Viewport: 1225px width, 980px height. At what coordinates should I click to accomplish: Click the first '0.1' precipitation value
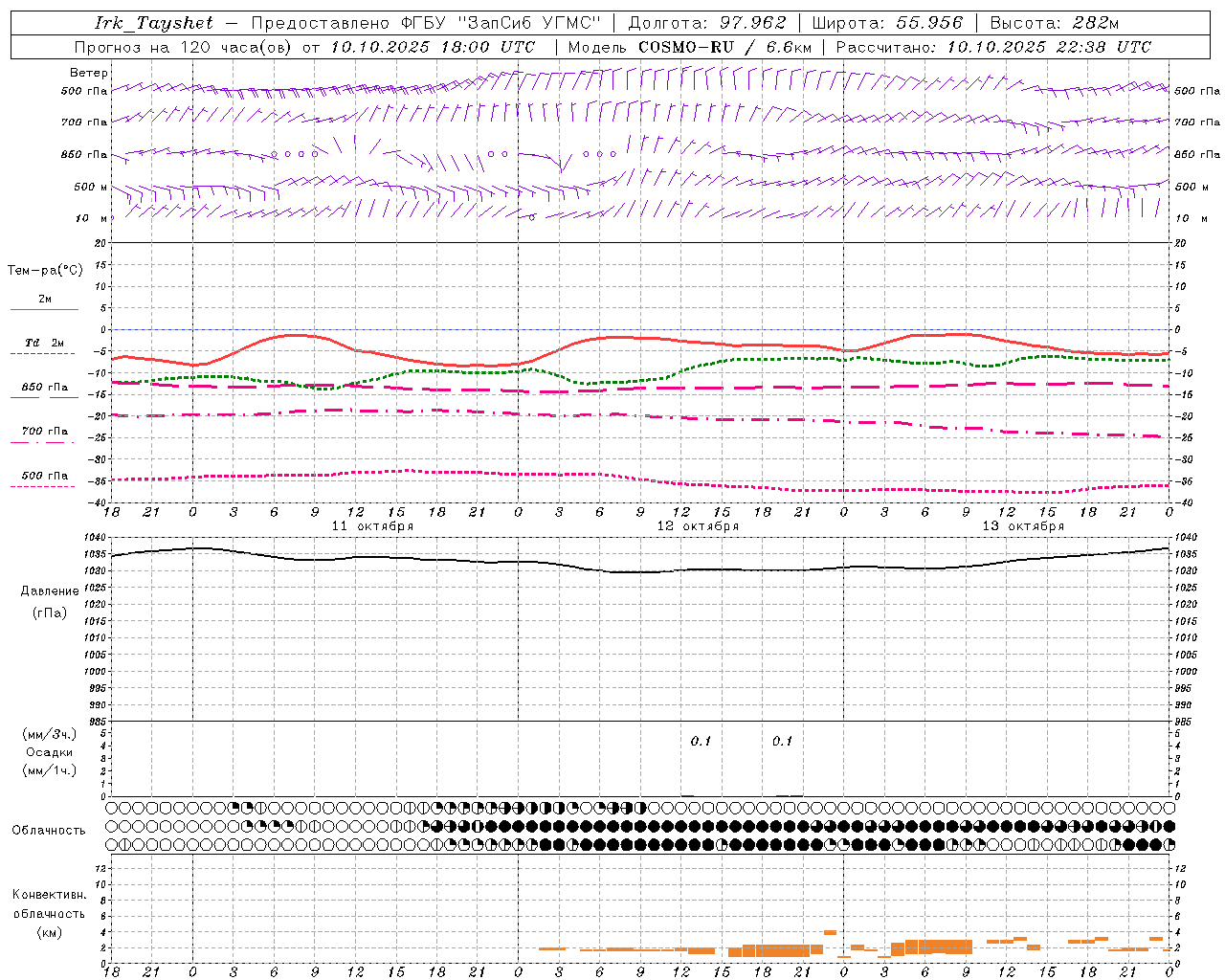click(701, 742)
